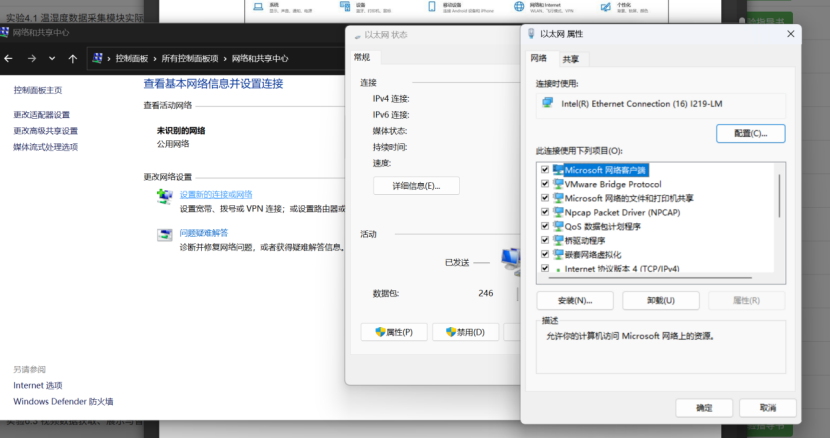
Task: Click 系统 category in background Settings window
Action: [x=283, y=7]
